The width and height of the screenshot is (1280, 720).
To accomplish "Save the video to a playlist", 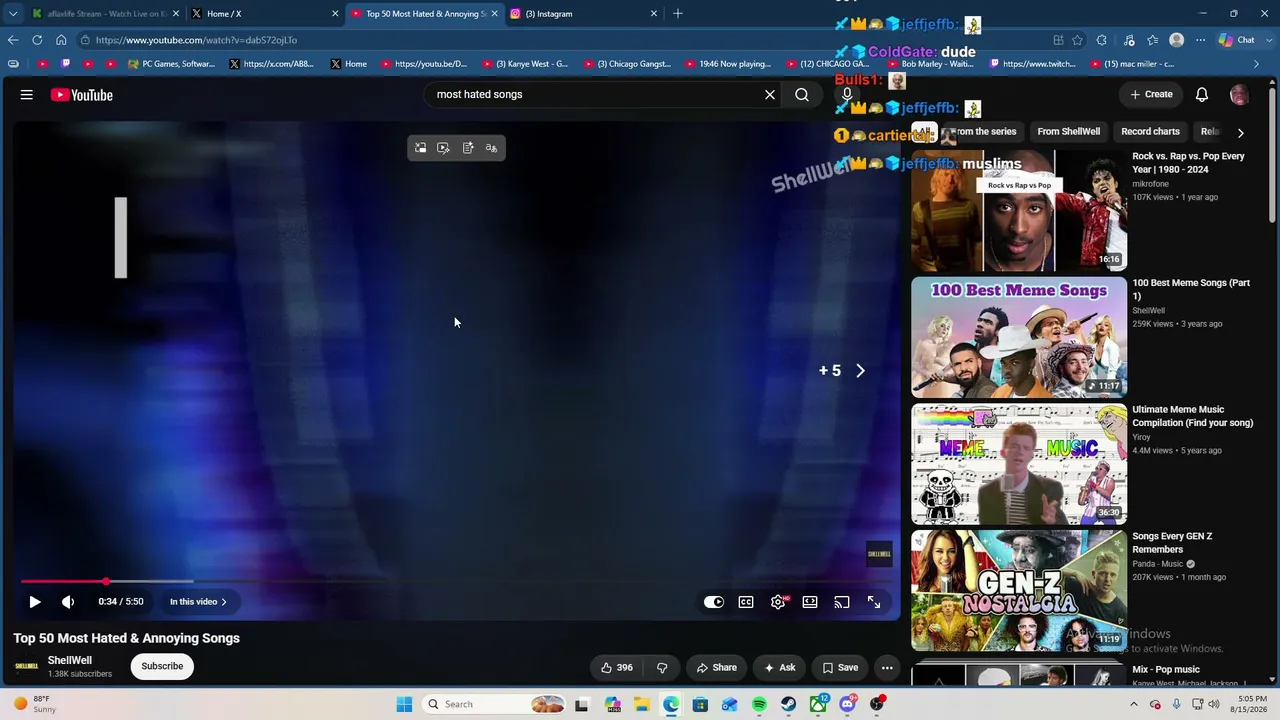I will 840,668.
